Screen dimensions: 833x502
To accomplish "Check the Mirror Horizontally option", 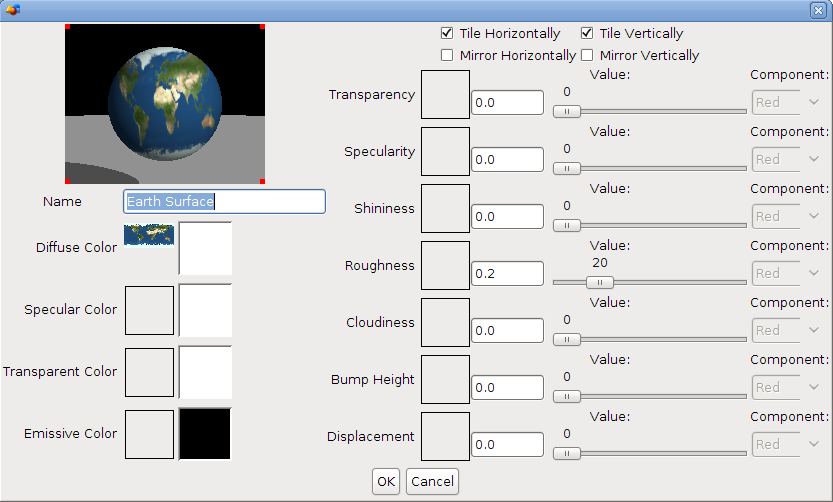I will 447,55.
